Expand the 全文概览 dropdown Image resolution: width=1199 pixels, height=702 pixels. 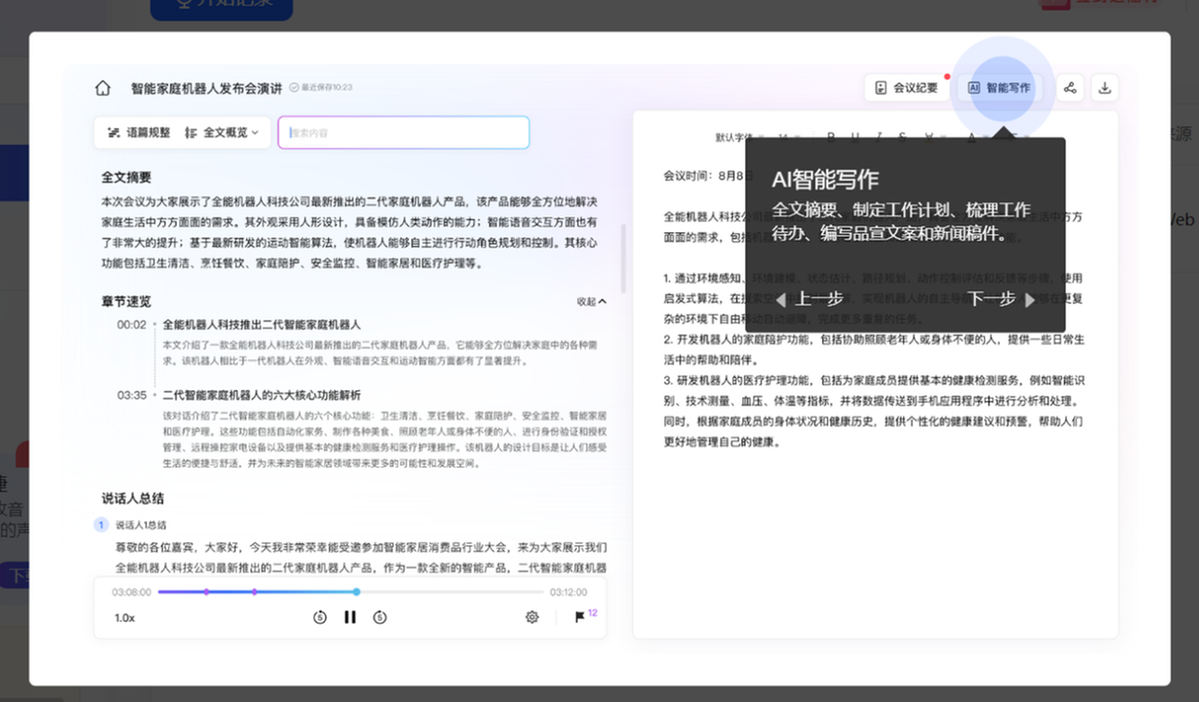222,132
